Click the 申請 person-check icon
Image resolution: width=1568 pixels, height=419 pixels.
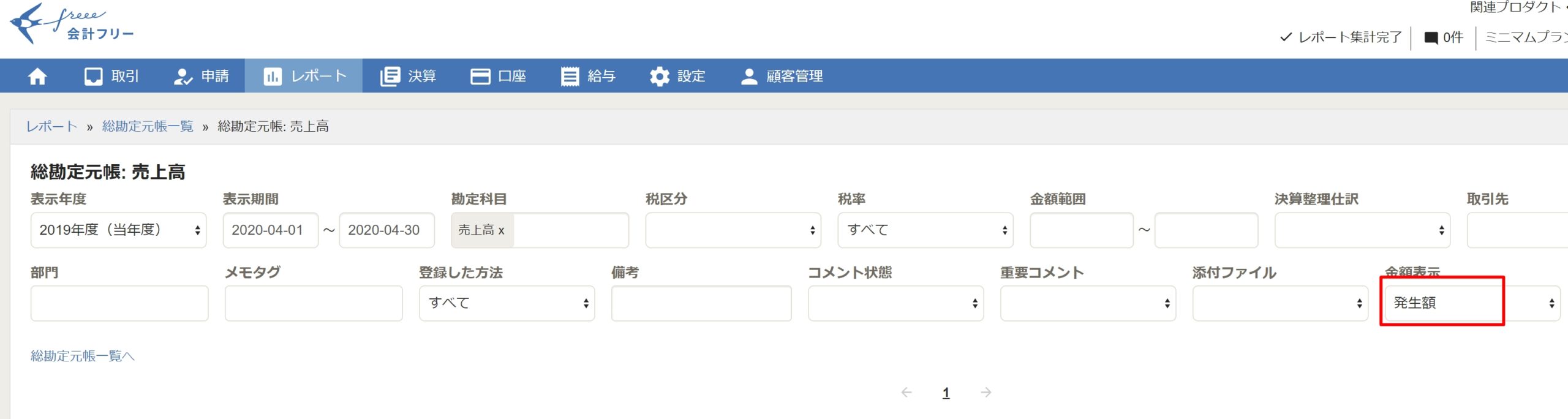[x=183, y=76]
